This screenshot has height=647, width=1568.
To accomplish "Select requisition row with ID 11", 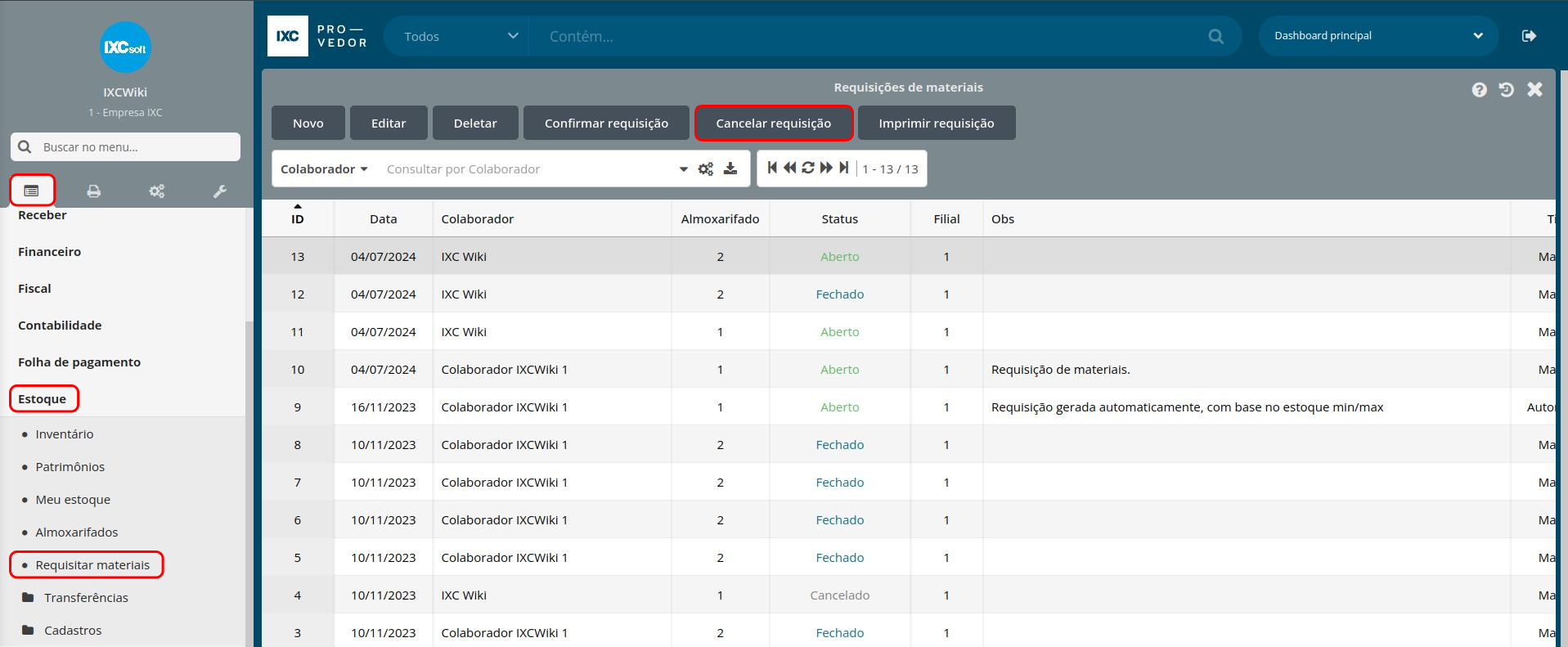I will 909,331.
